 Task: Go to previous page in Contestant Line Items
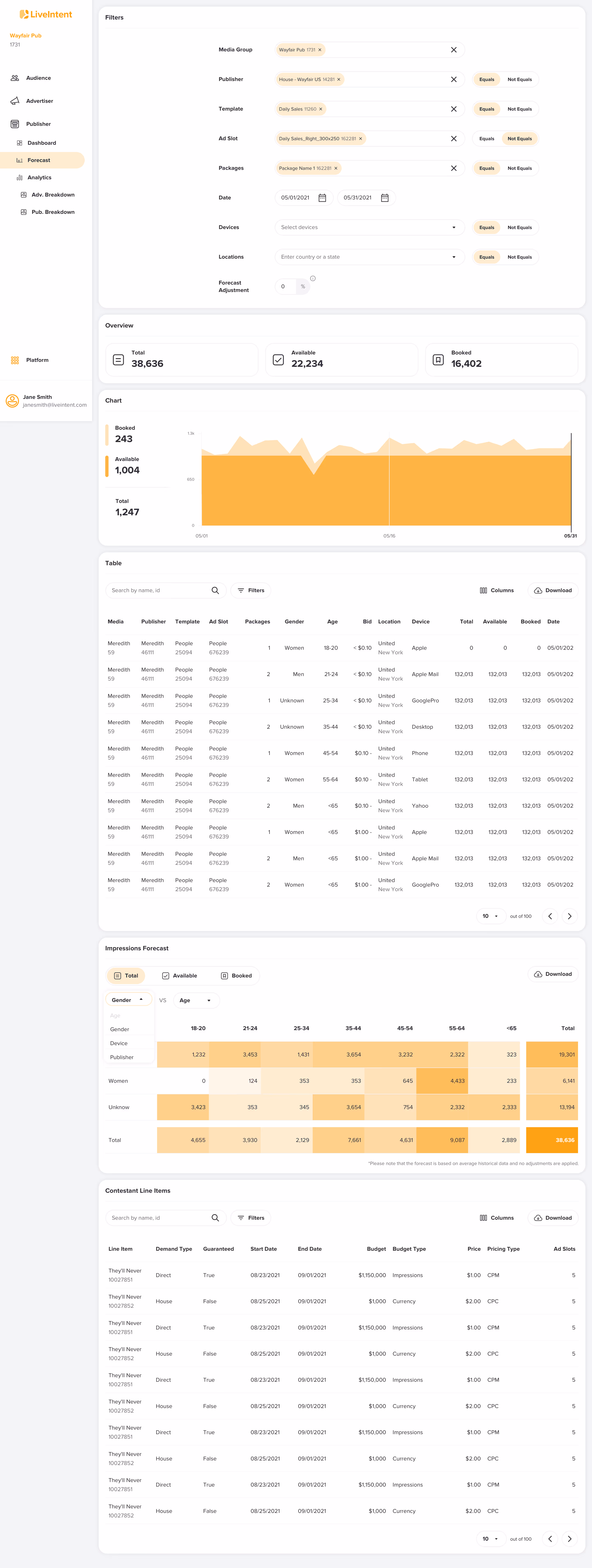tap(550, 1539)
